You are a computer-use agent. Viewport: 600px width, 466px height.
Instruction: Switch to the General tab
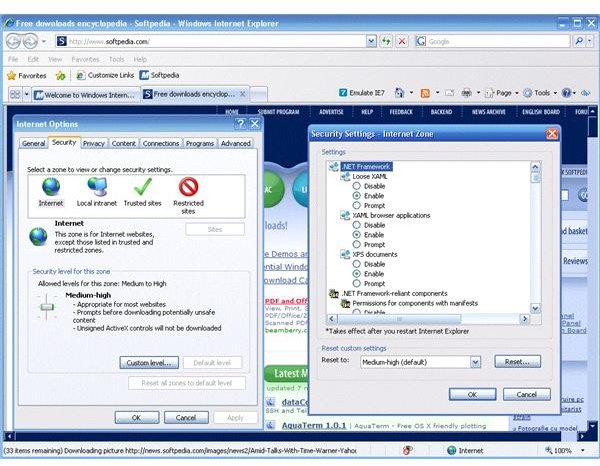(33, 143)
